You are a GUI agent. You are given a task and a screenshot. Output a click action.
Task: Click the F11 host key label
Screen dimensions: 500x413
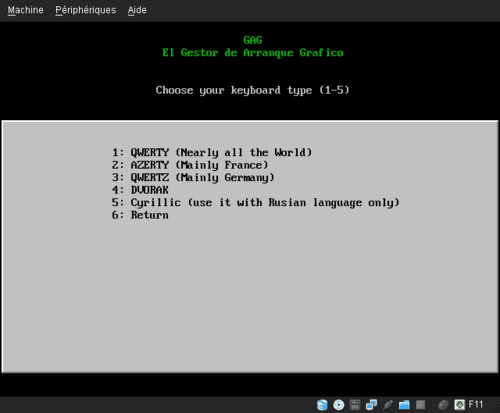coord(476,404)
